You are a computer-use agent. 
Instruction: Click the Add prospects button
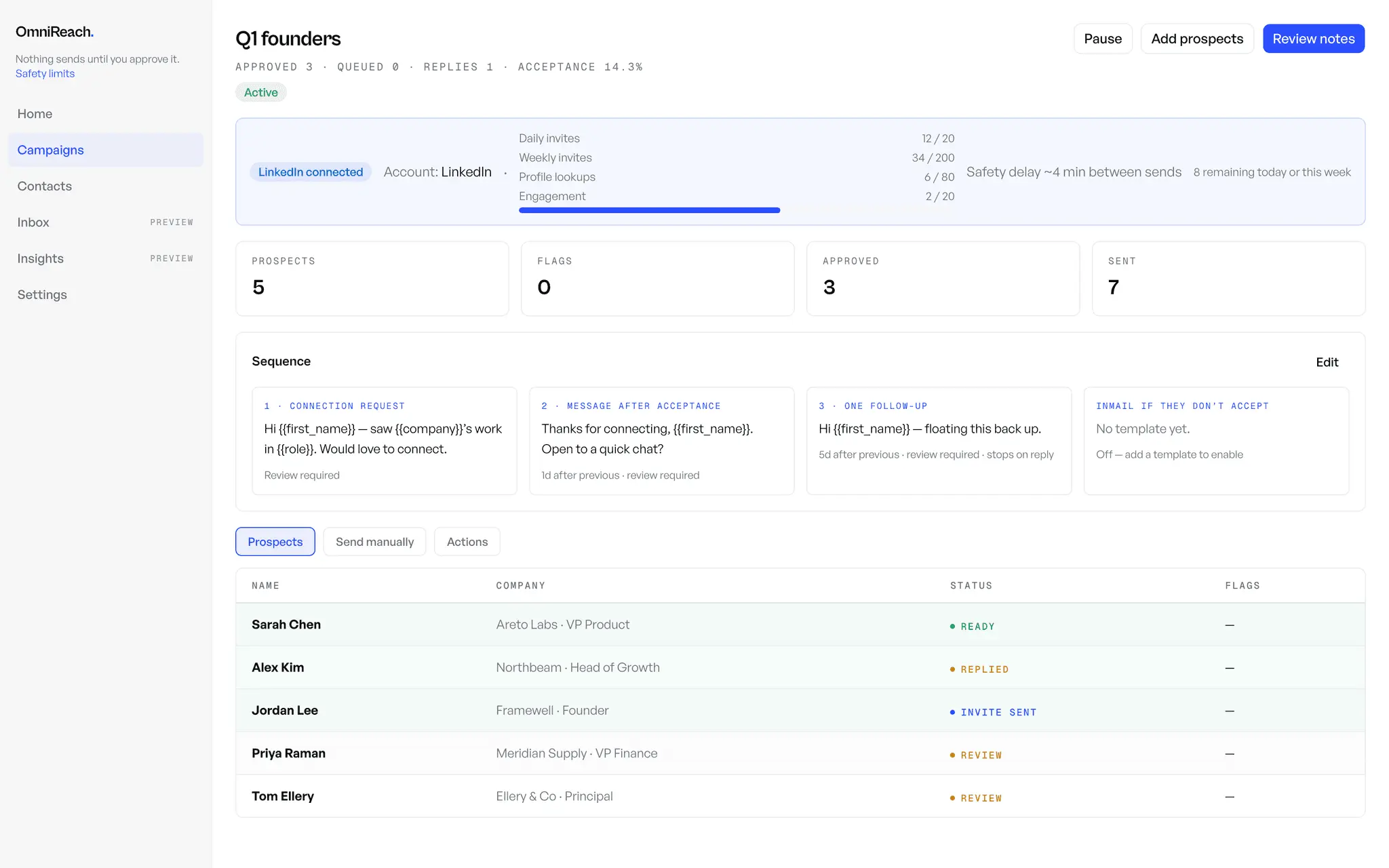point(1197,39)
